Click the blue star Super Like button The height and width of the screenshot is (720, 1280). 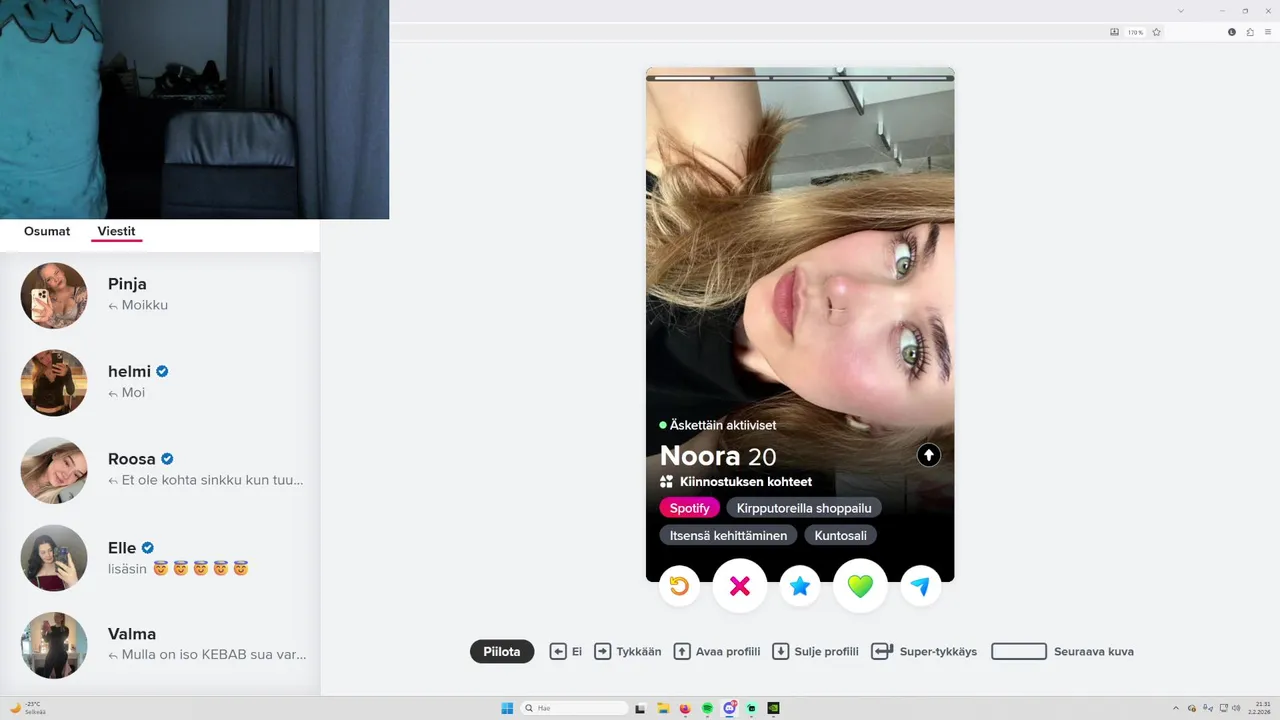pyautogui.click(x=800, y=586)
